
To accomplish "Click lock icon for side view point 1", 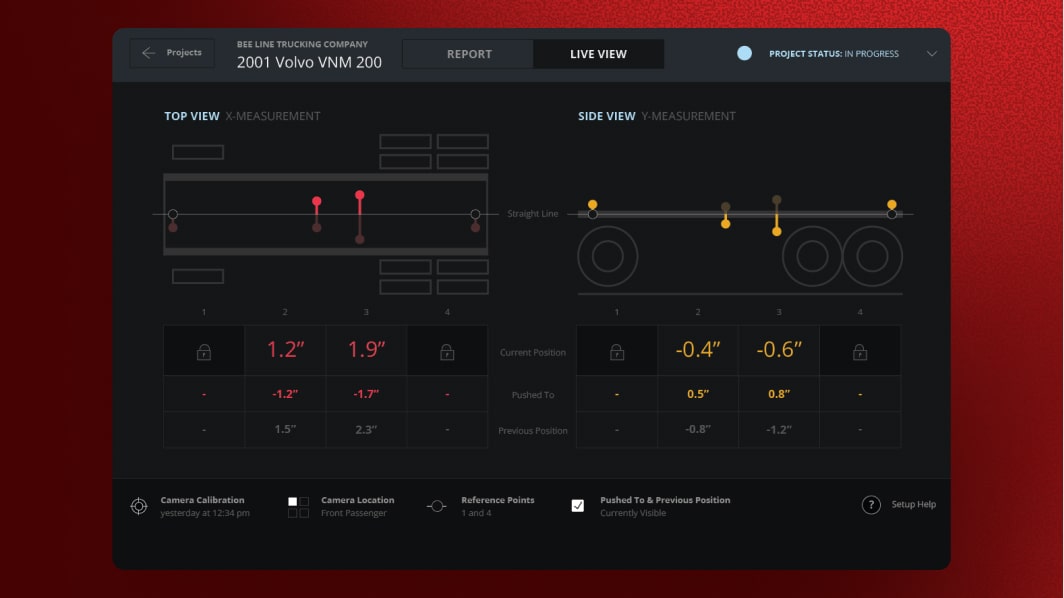I will point(617,352).
